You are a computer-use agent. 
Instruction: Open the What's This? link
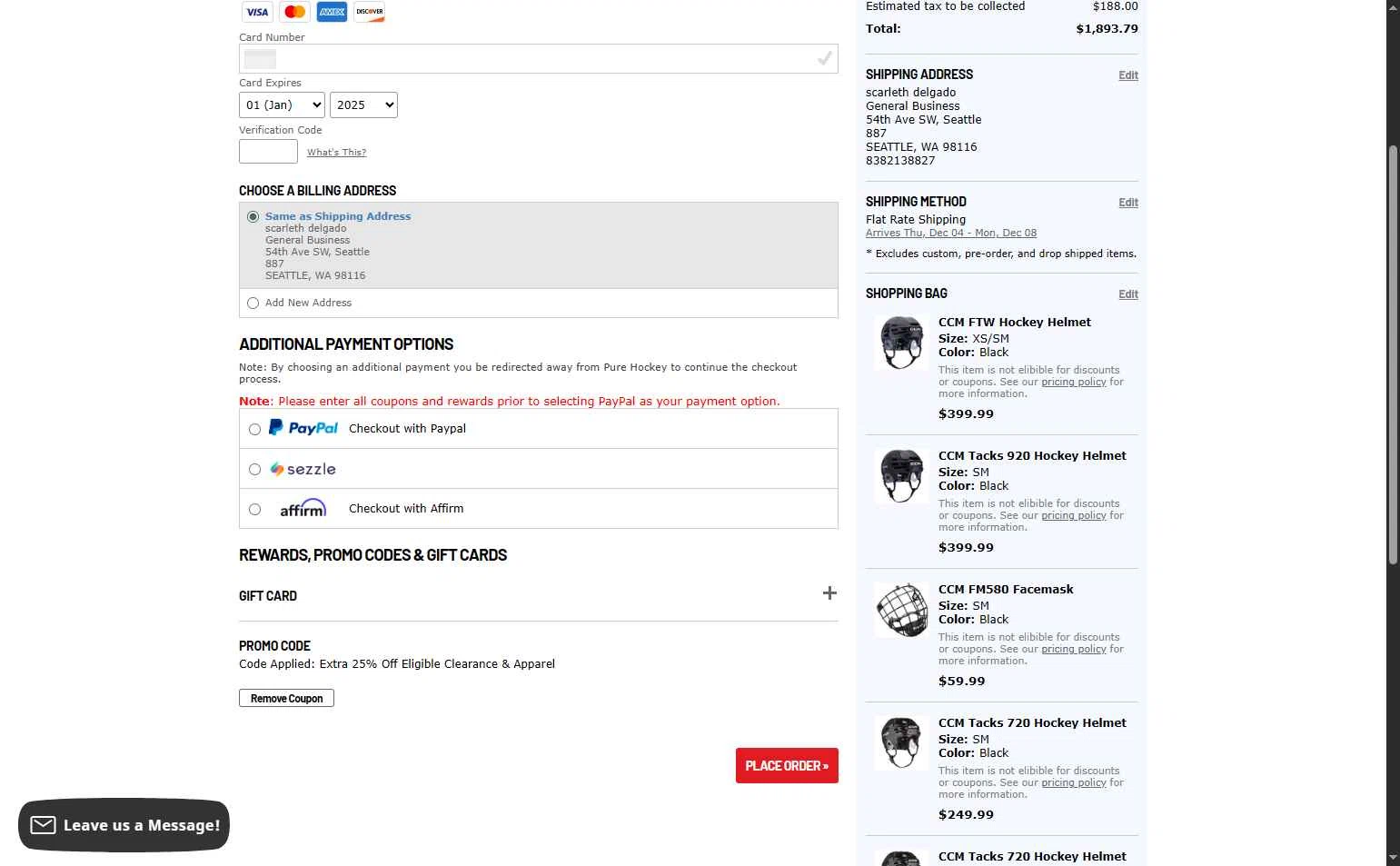point(336,152)
